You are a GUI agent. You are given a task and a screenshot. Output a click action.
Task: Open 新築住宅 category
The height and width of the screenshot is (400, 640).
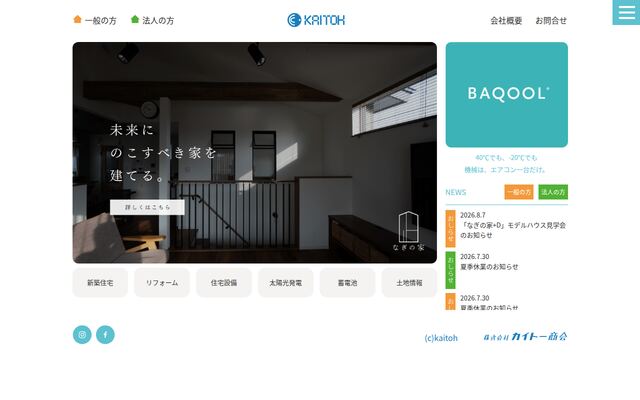point(100,282)
